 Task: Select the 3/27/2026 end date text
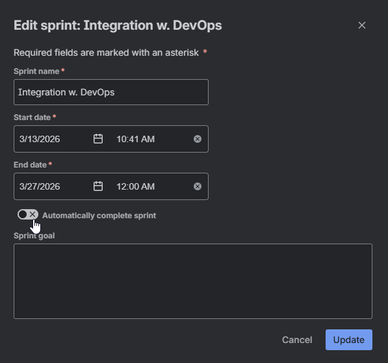[40, 186]
